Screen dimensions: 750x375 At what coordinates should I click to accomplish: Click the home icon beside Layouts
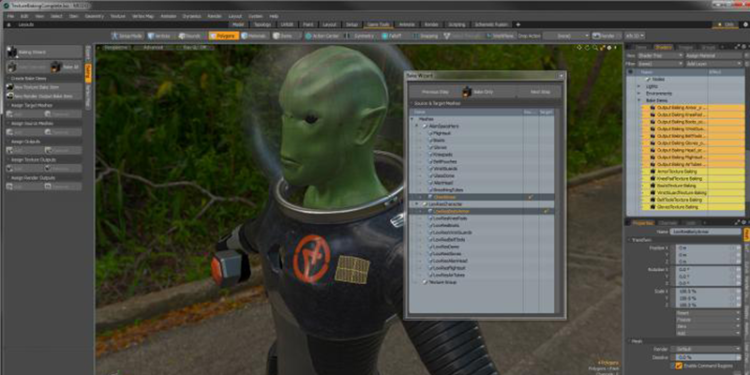[9, 24]
